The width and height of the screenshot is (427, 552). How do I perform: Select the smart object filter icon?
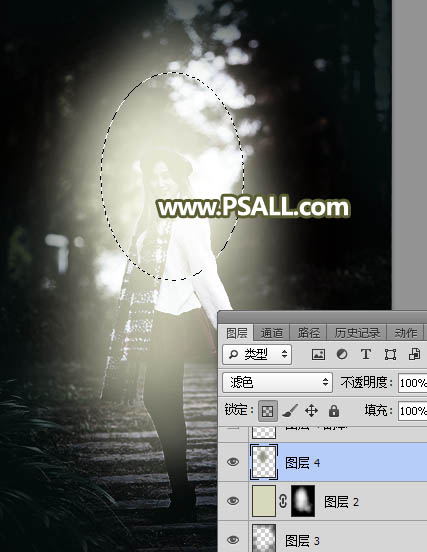tap(414, 354)
